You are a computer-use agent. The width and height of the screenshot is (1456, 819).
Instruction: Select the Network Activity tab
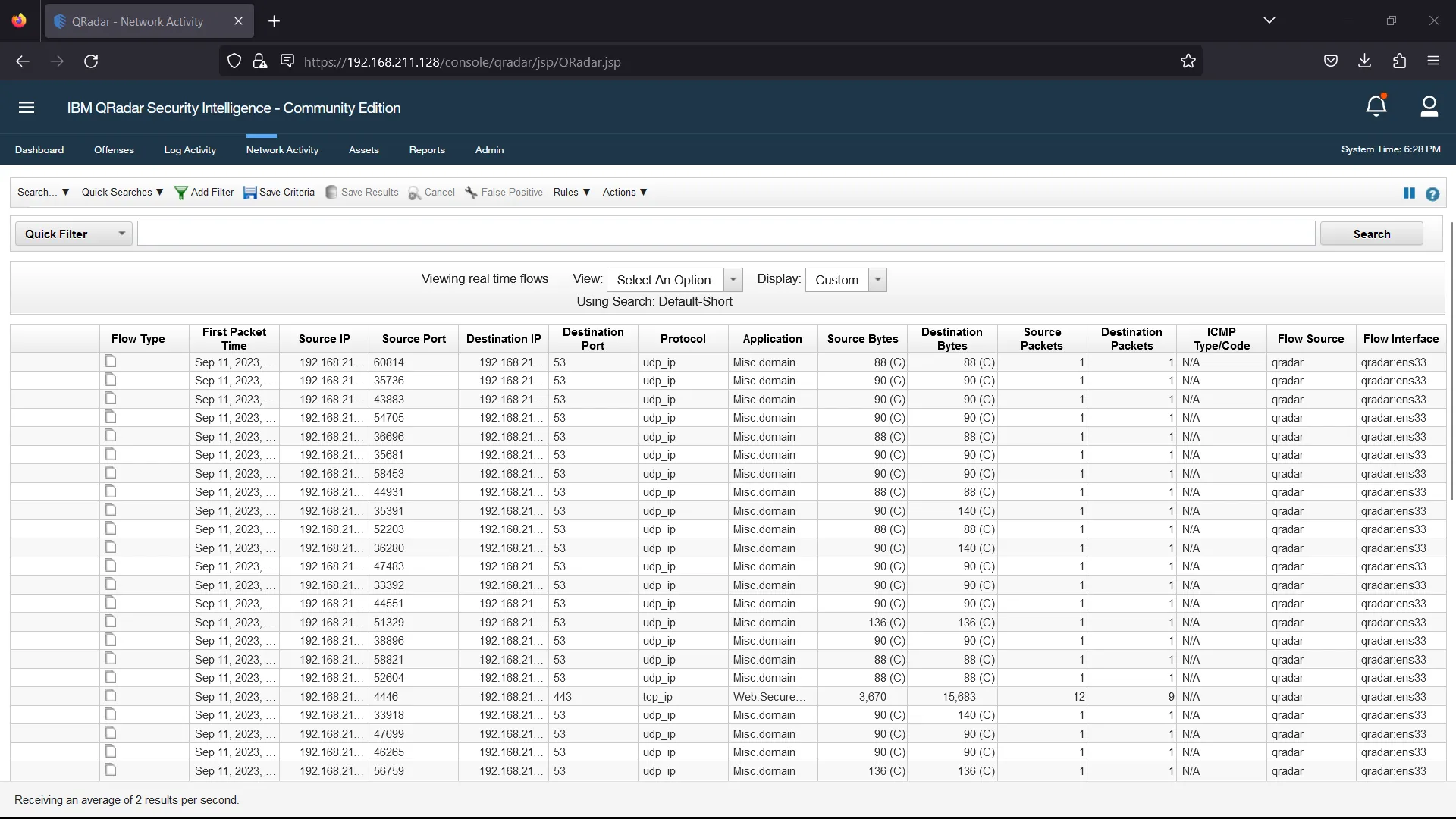(282, 150)
